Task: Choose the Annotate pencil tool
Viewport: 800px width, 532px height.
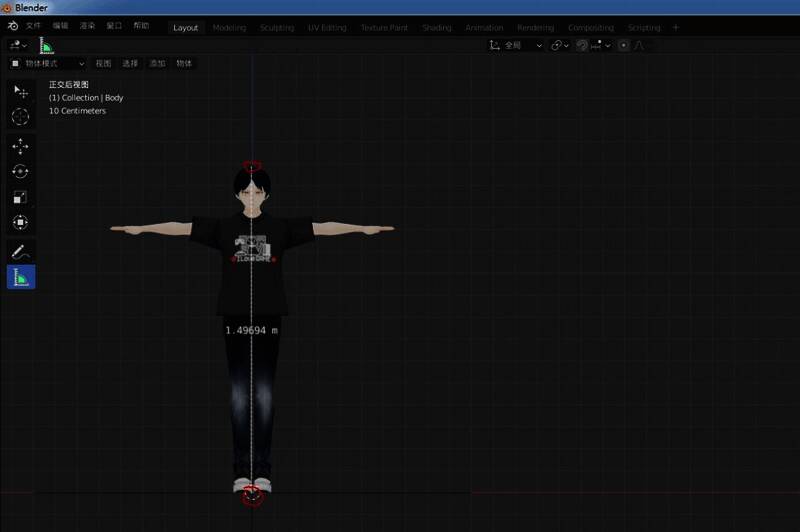Action: tap(20, 251)
